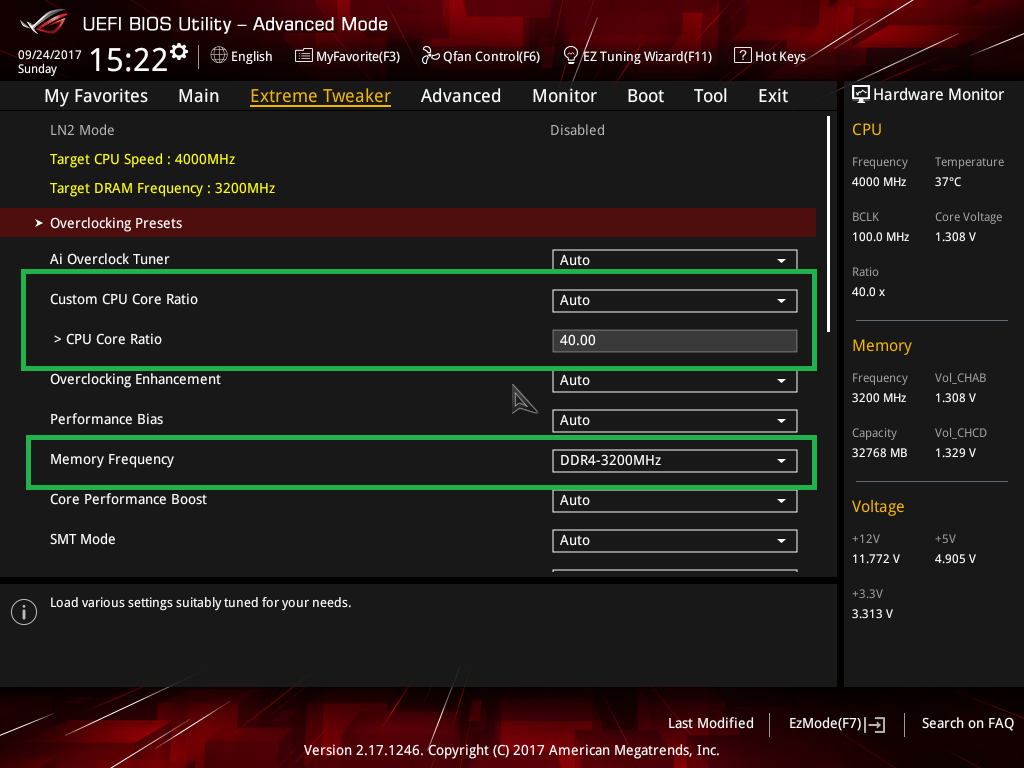
Task: Open the Overclocking Enhancement dropdown
Action: point(675,381)
